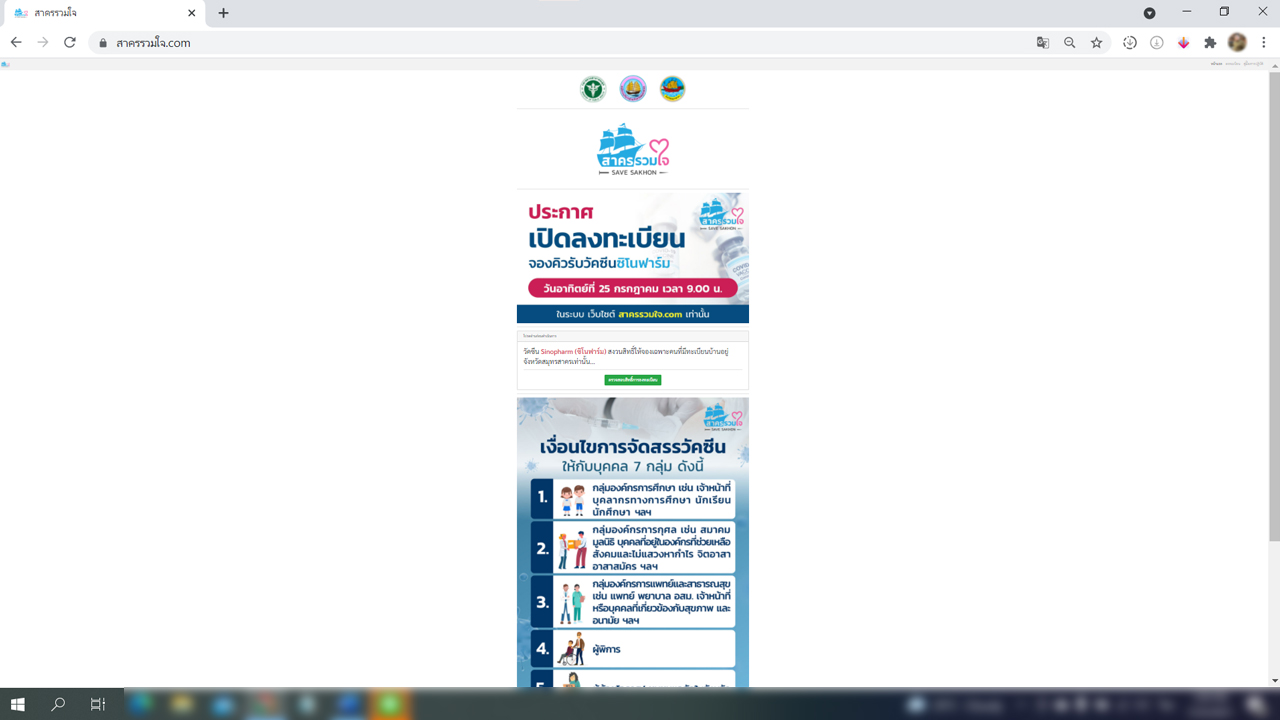The image size is (1280, 720).
Task: Open the tab search dropdown arrow
Action: click(x=1149, y=13)
